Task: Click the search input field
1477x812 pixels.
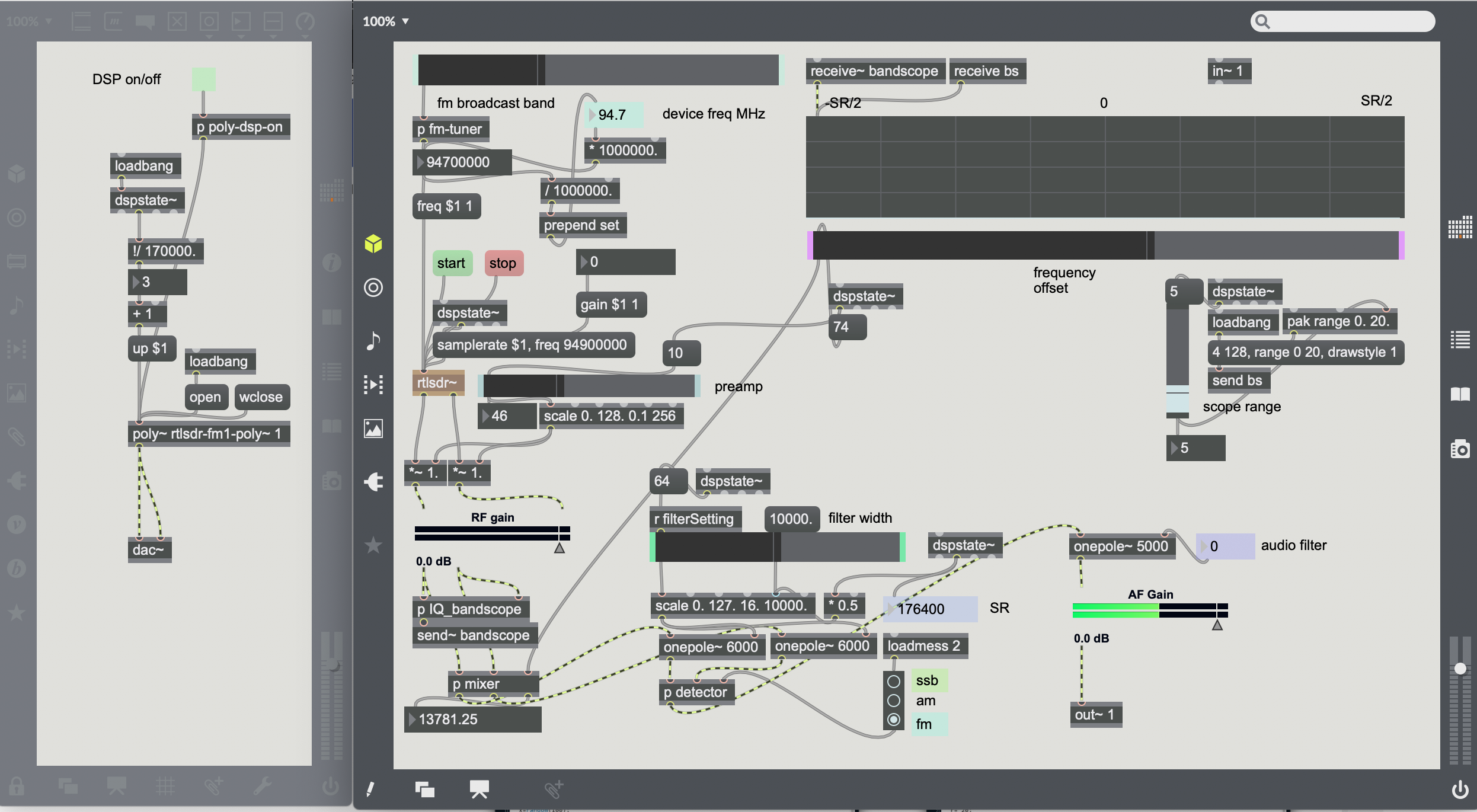Action: pos(1344,22)
